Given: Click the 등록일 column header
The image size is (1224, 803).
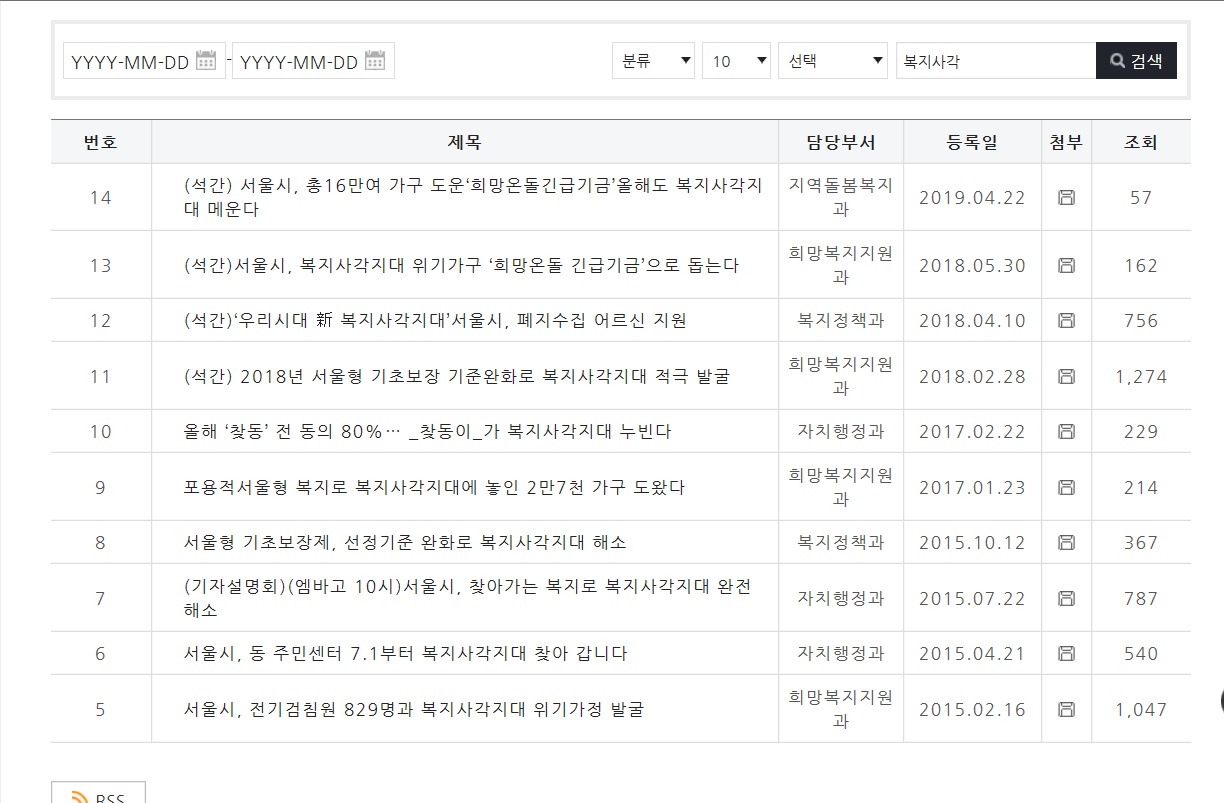Looking at the screenshot, I should tap(971, 142).
